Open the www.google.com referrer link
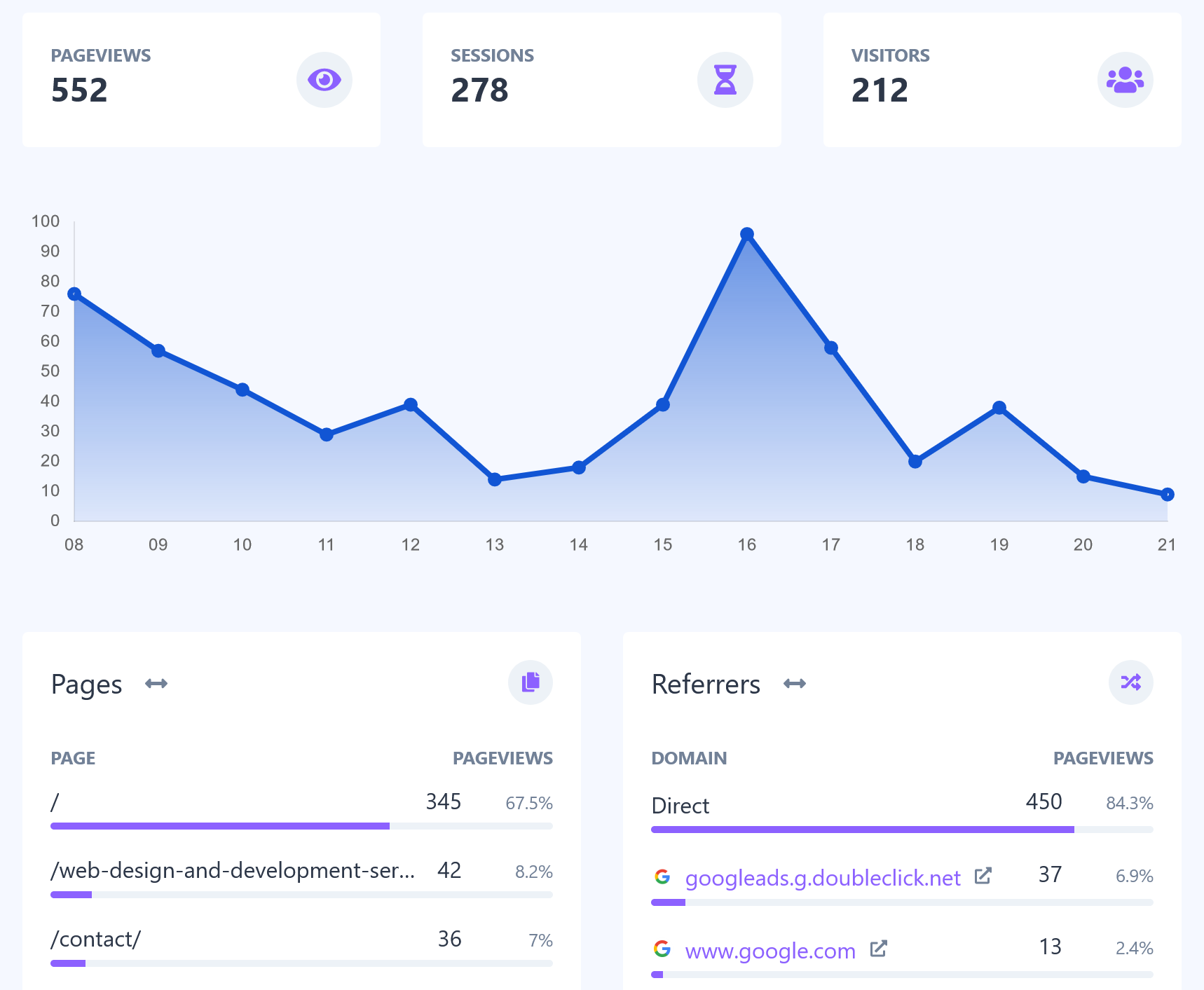This screenshot has width=1204, height=990. pos(770,951)
